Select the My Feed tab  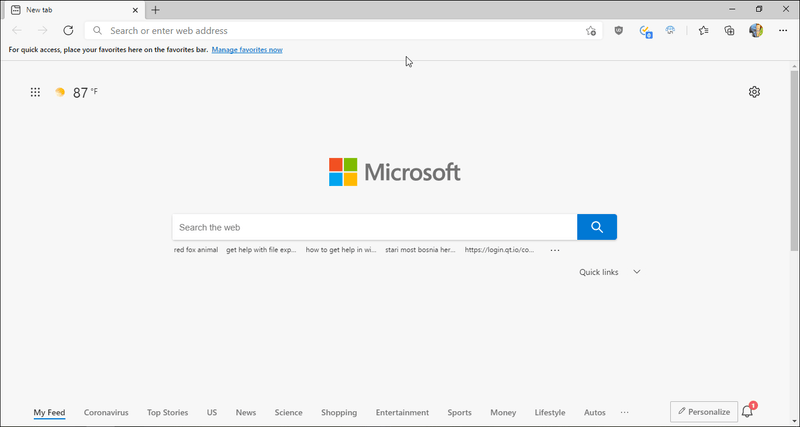click(49, 412)
